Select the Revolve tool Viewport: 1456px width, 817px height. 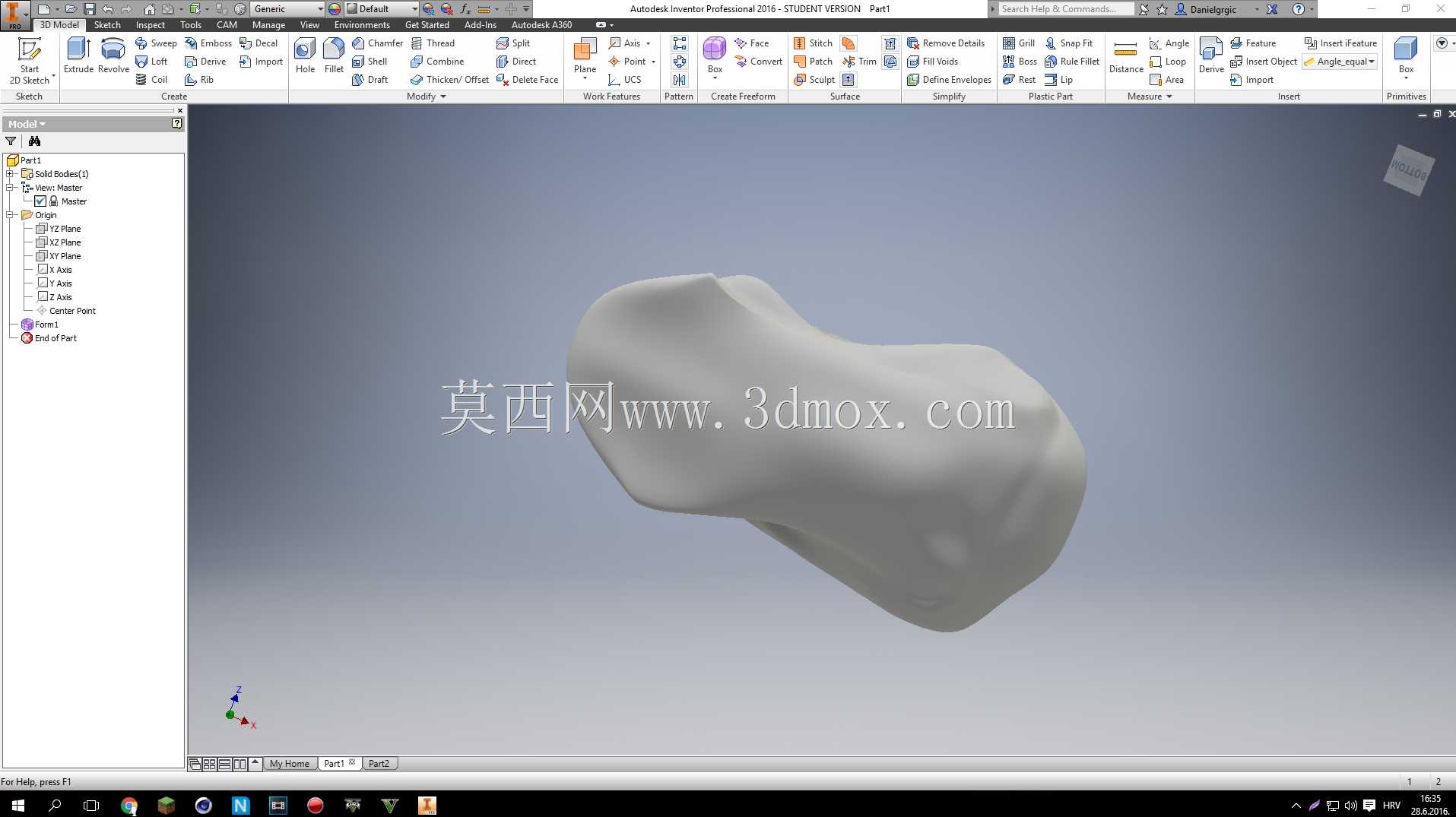[113, 55]
